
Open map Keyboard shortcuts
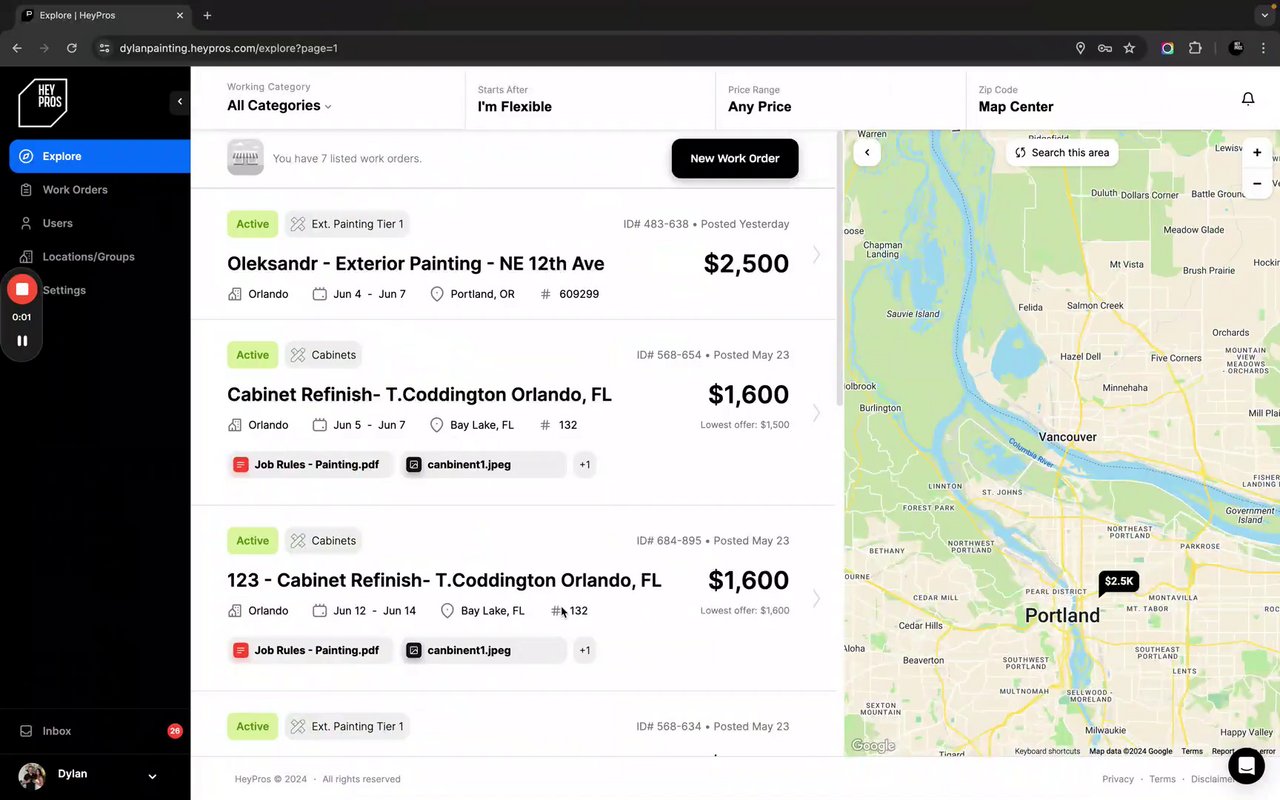(x=1047, y=751)
